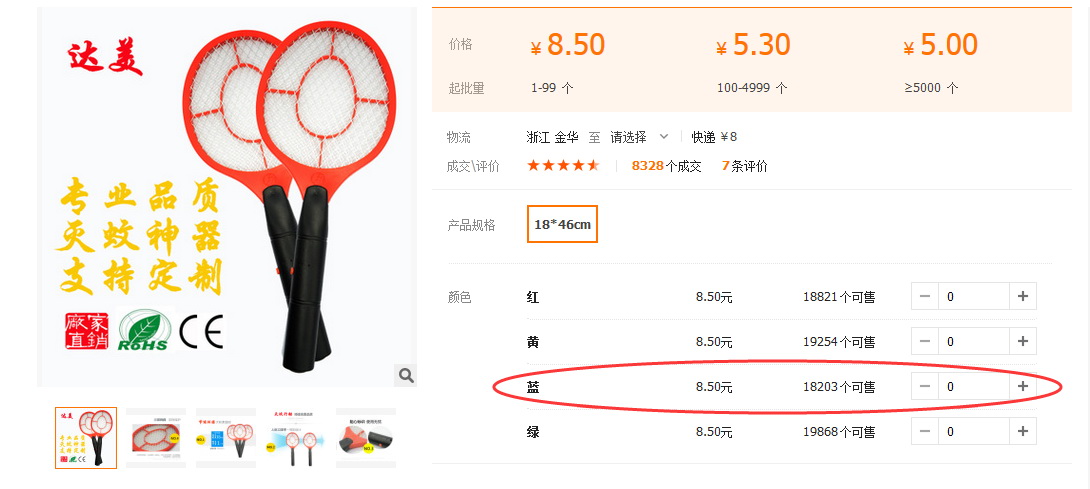Select the third product thumbnail
This screenshot has width=1090, height=489.
(x=226, y=438)
